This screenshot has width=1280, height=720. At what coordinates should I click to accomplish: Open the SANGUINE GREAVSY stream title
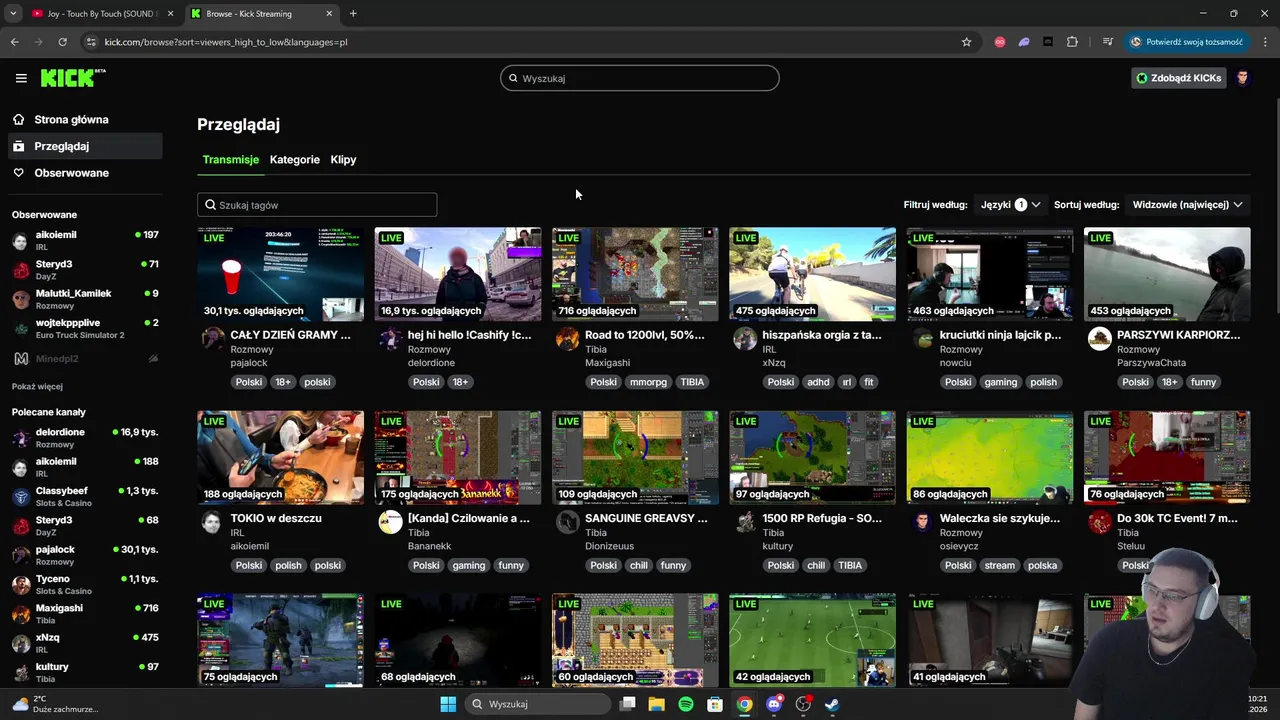pyautogui.click(x=646, y=518)
